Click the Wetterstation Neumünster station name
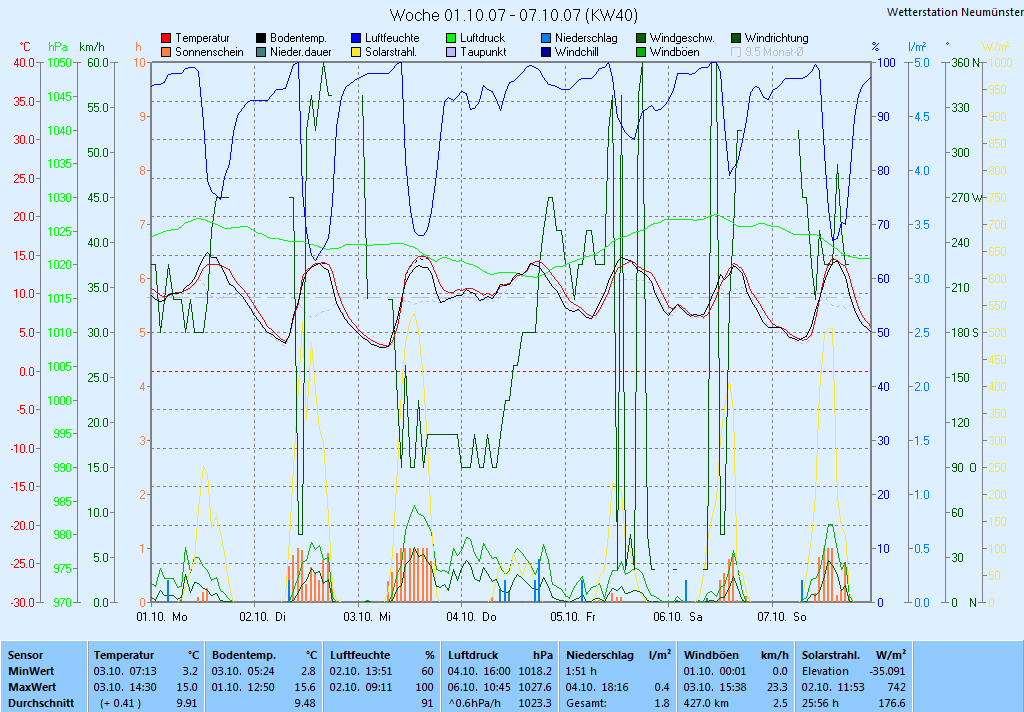This screenshot has height=712, width=1024. click(x=955, y=12)
